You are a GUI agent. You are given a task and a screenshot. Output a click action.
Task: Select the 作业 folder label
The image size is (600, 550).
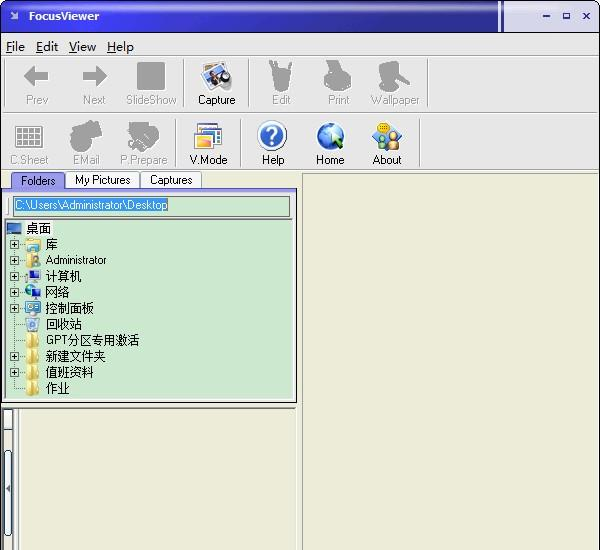point(57,388)
